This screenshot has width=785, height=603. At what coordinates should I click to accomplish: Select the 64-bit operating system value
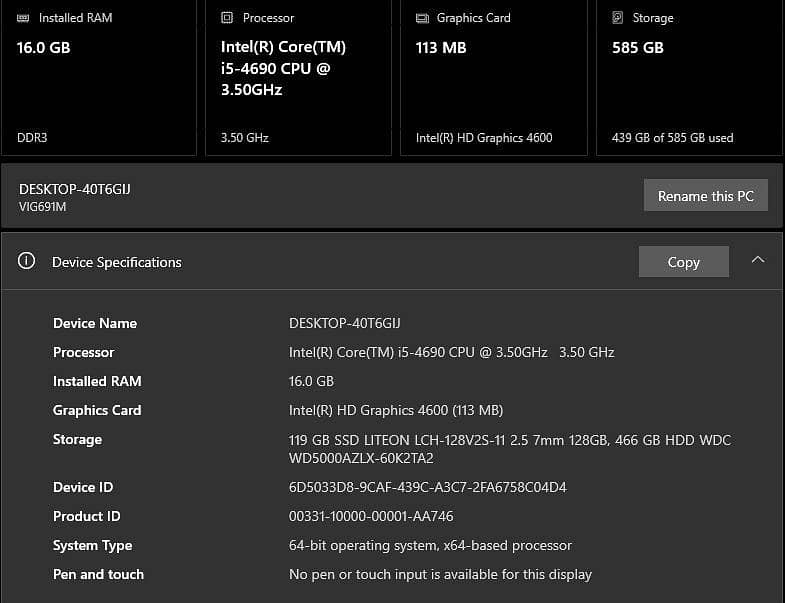(430, 545)
